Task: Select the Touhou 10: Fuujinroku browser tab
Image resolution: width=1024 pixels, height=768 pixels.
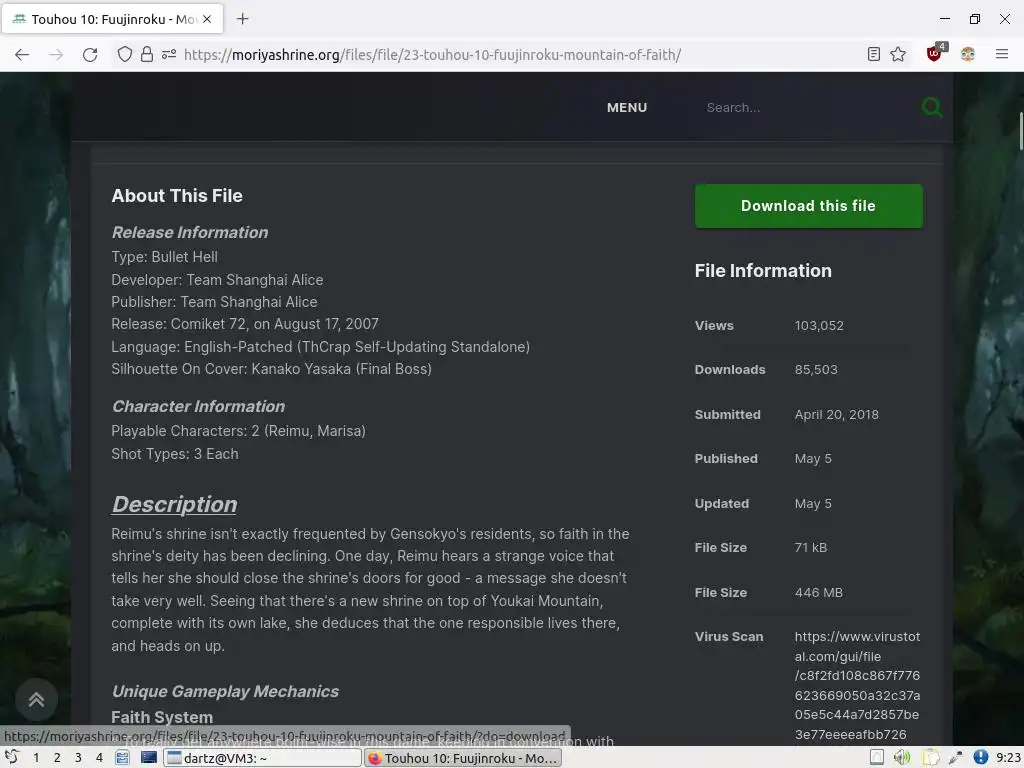Action: (112, 19)
